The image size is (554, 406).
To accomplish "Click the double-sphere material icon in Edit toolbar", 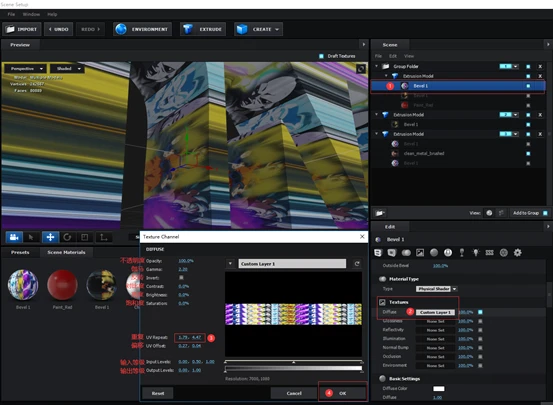I will coord(406,252).
